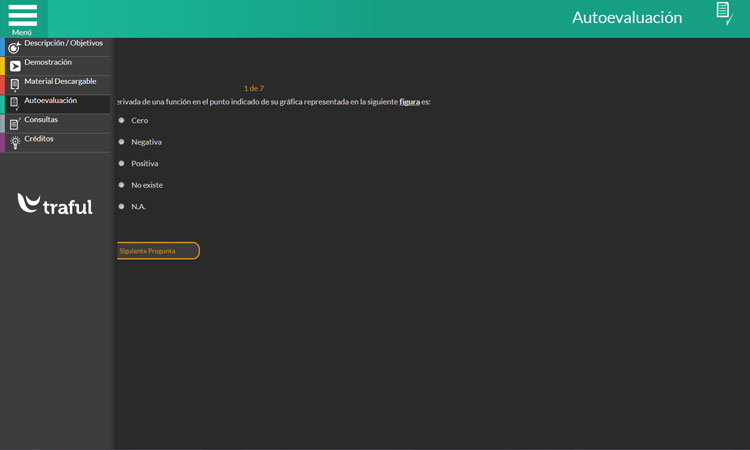
Task: Pick the No existe answer
Action: pos(122,185)
